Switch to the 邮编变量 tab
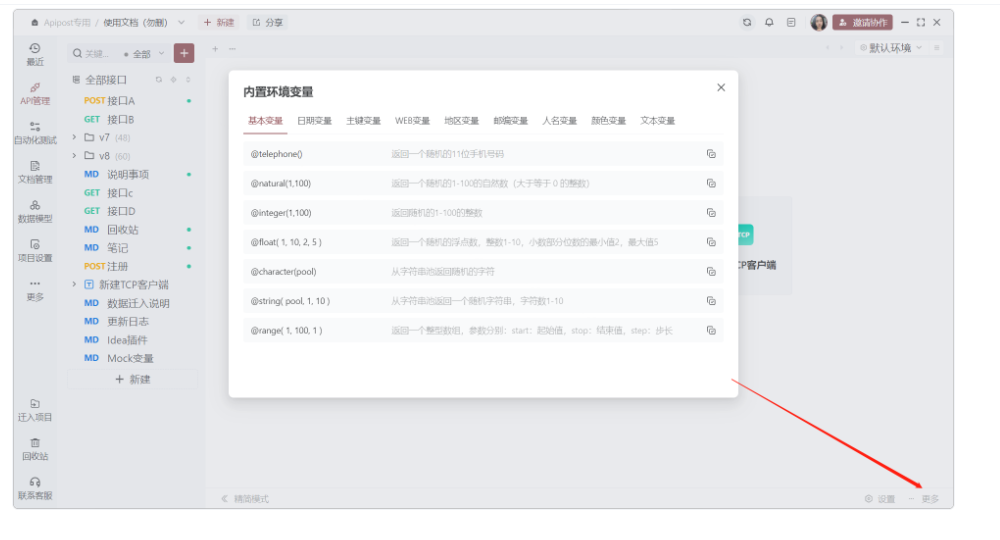The width and height of the screenshot is (1000, 540). point(510,120)
